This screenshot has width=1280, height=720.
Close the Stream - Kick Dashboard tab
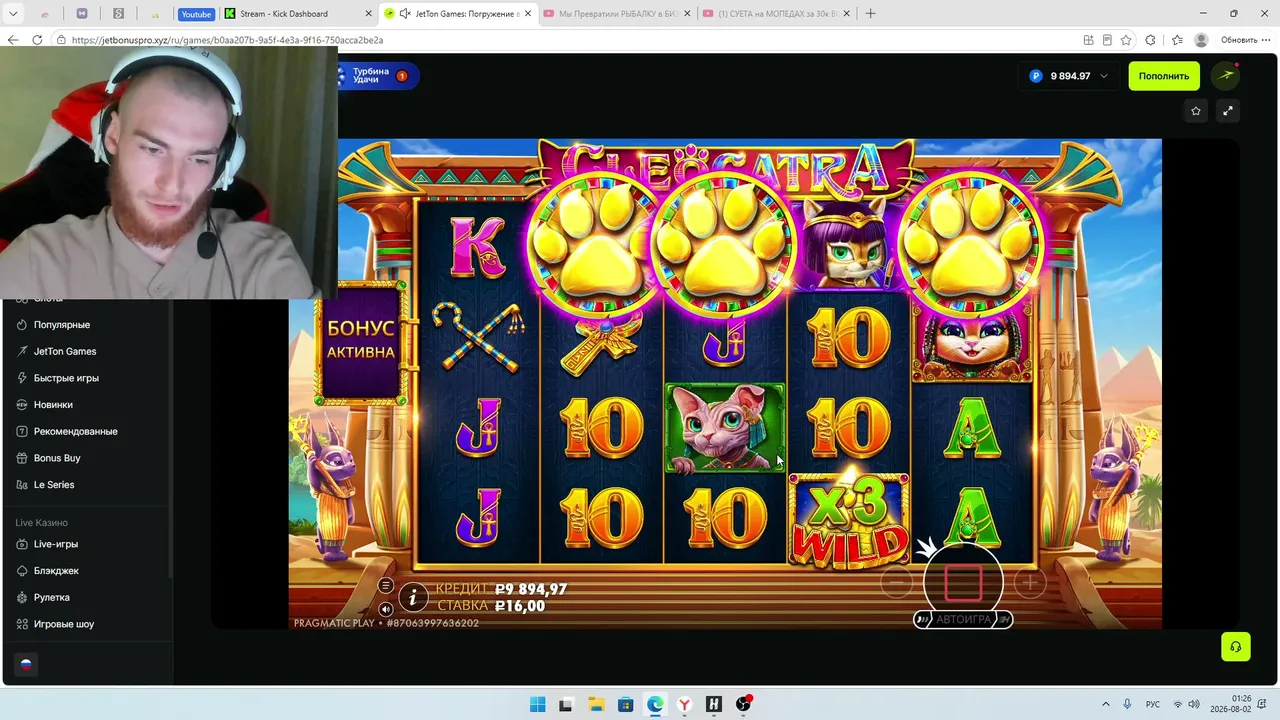point(367,14)
